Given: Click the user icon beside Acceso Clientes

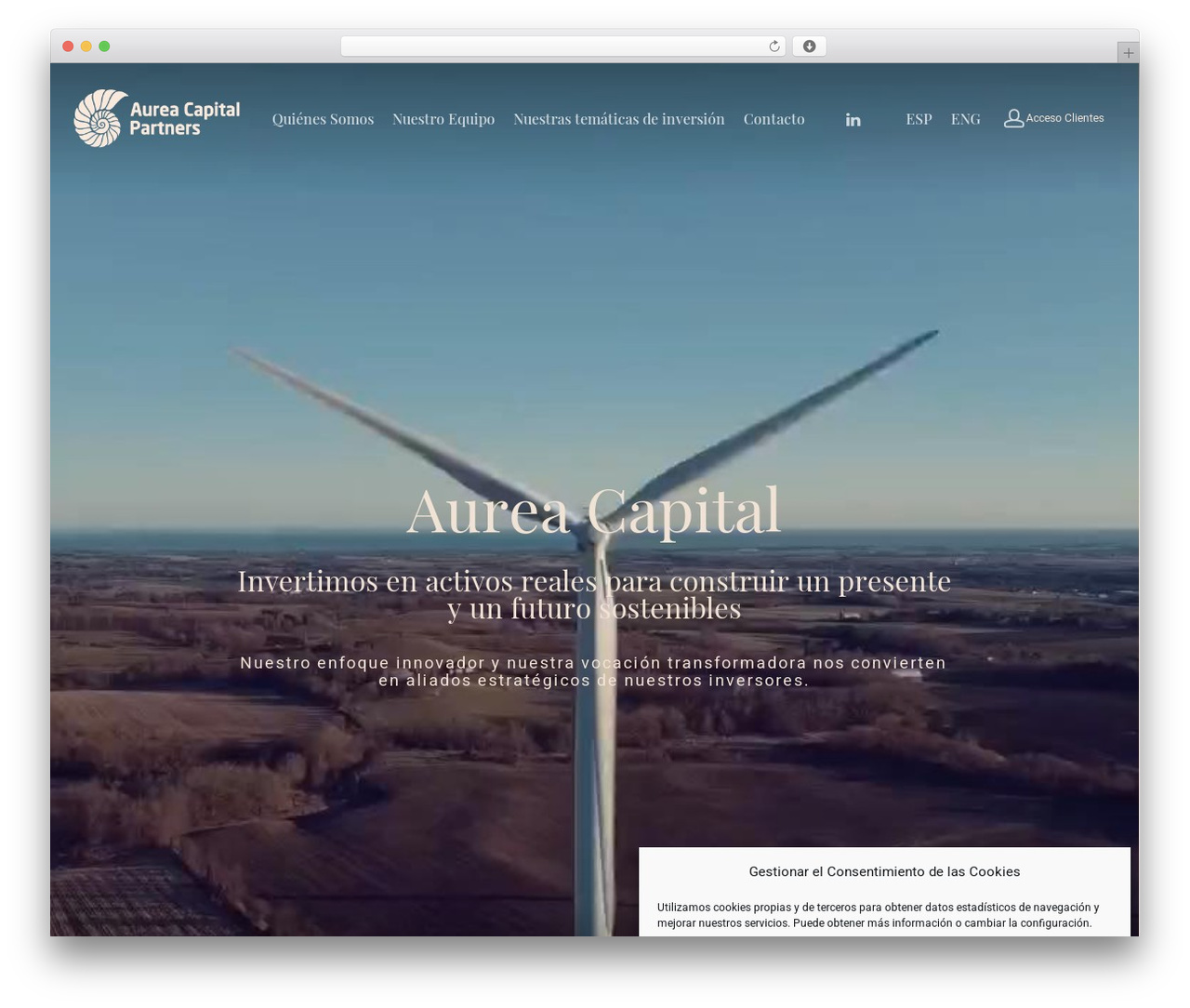Looking at the screenshot, I should (1013, 118).
